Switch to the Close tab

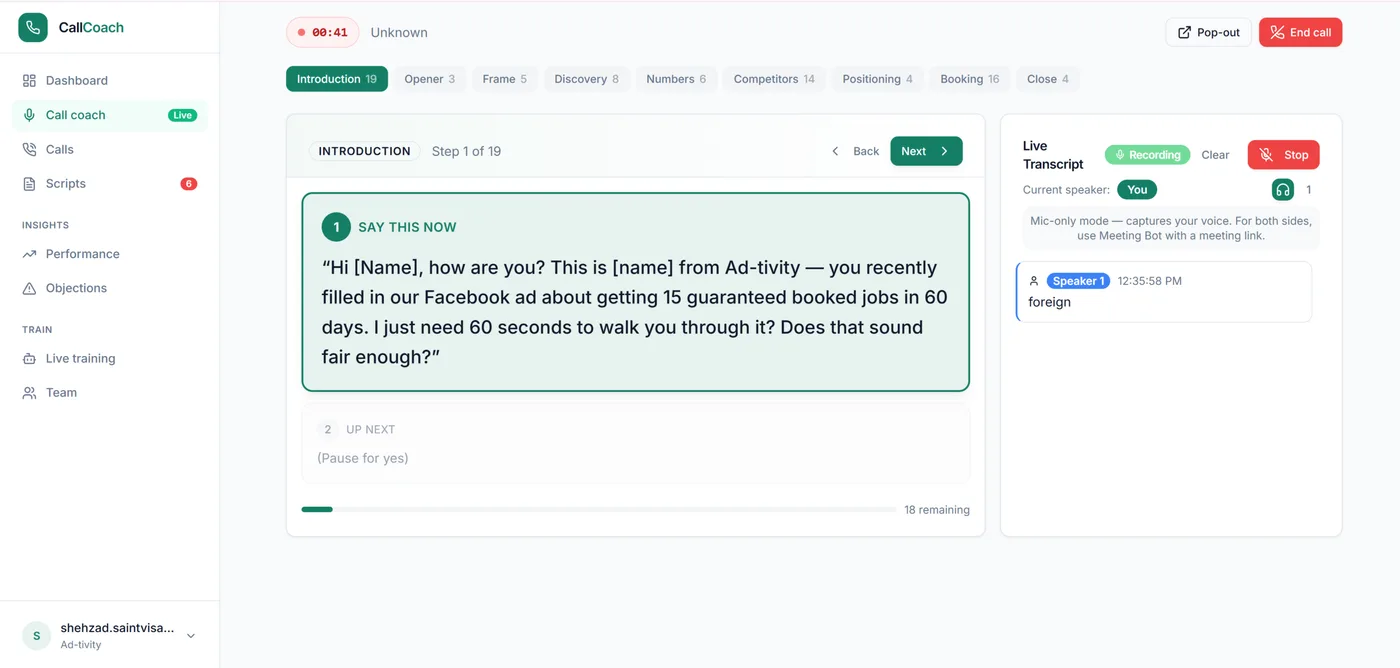coord(1048,79)
